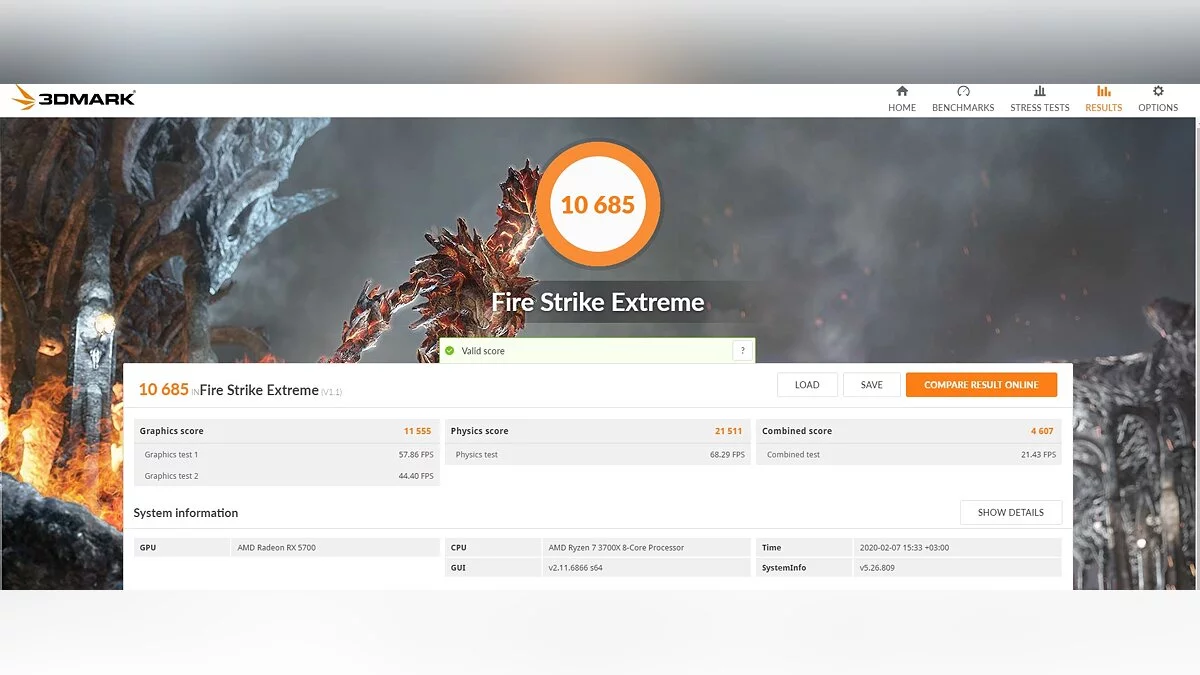Click the 3DMark logo
This screenshot has width=1200, height=675.
click(x=73, y=98)
